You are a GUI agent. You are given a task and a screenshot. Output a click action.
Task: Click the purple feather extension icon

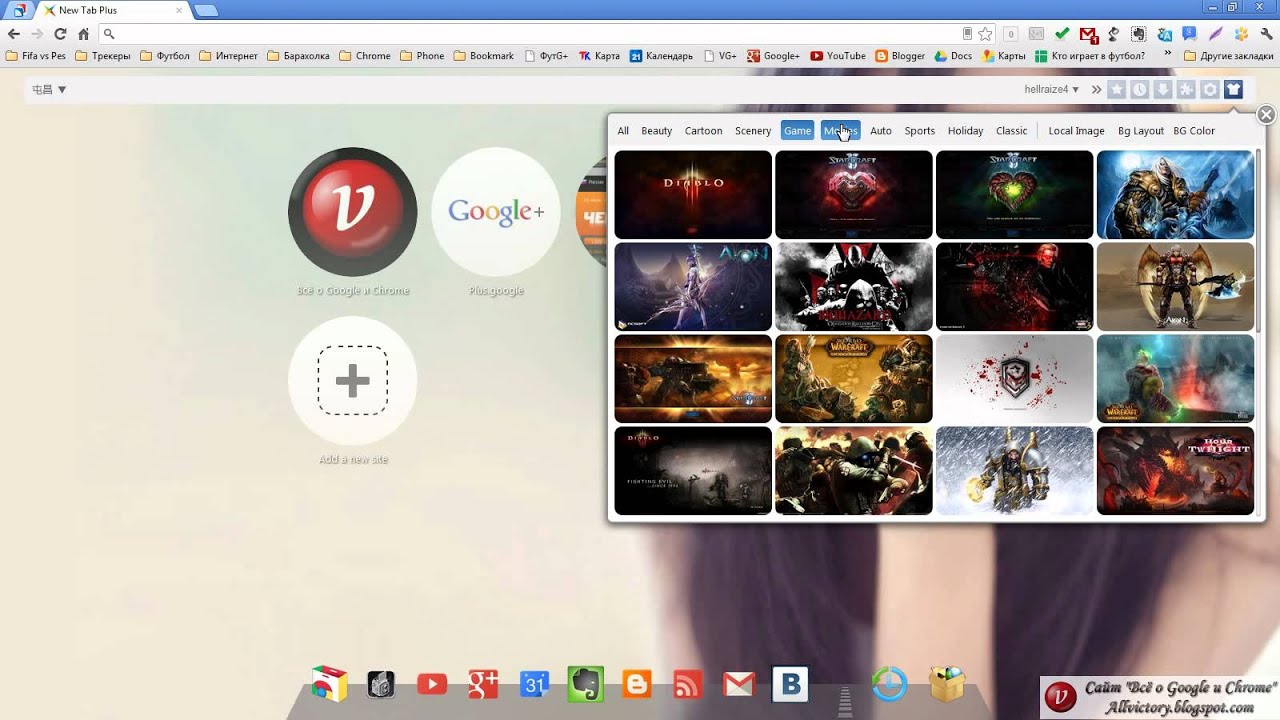coord(1216,34)
